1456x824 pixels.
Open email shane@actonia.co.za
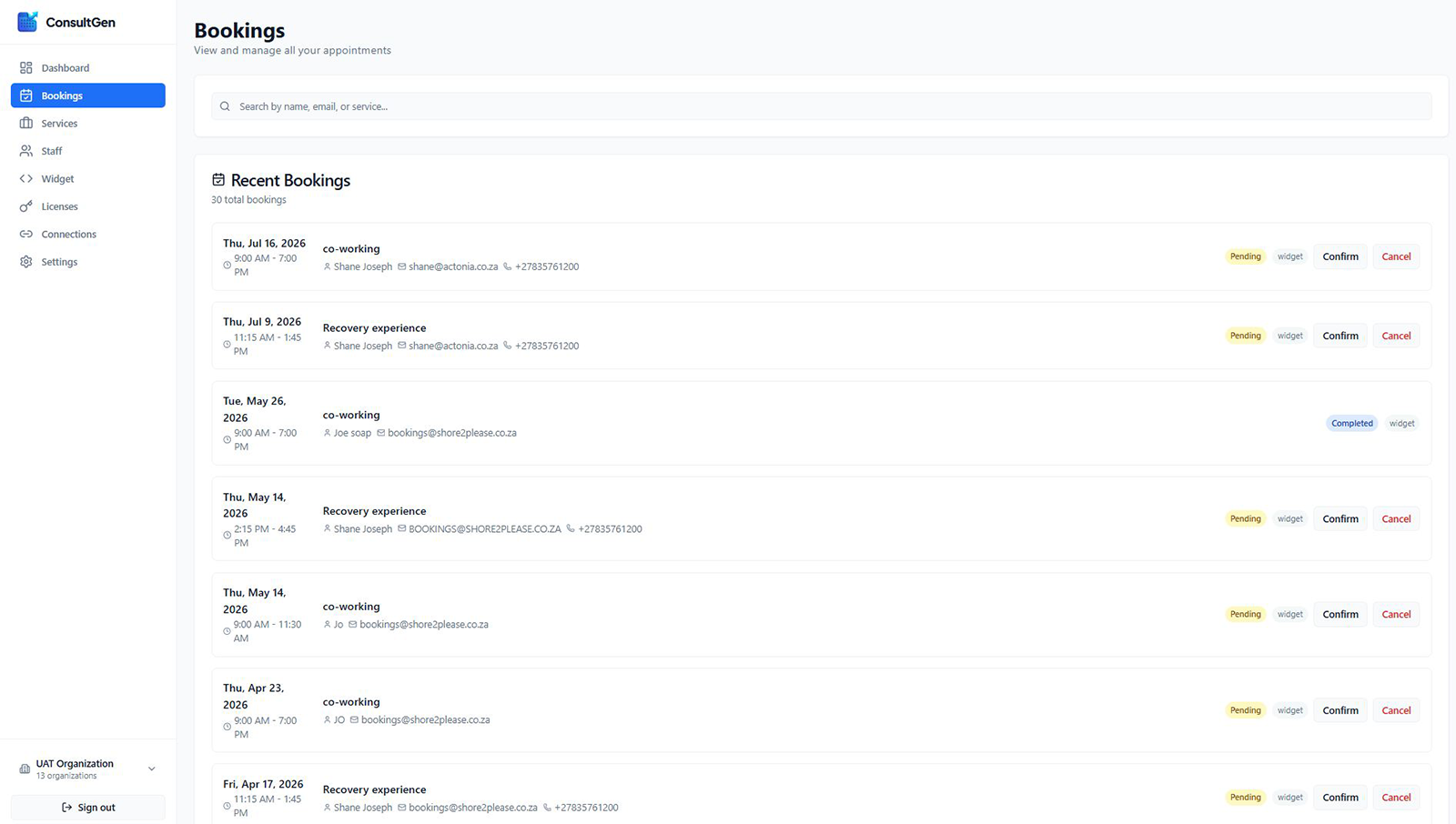[452, 266]
